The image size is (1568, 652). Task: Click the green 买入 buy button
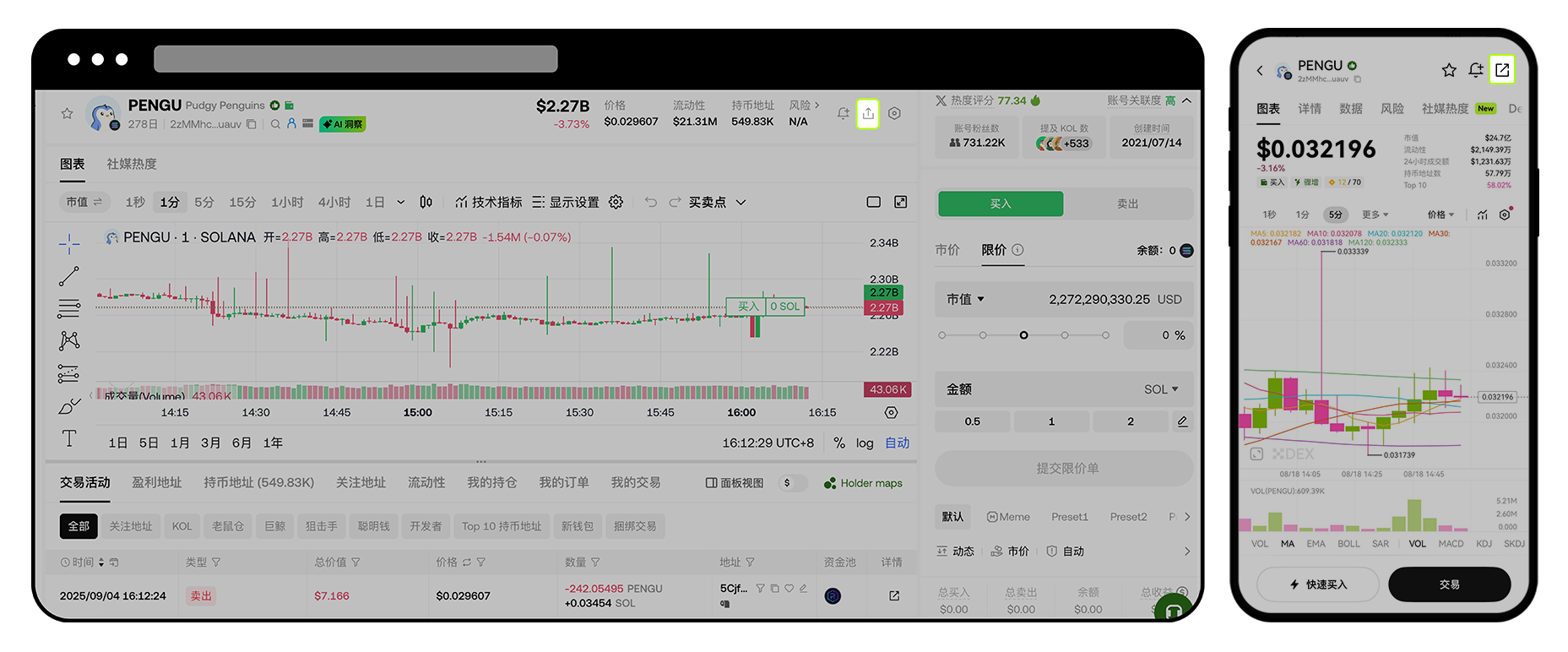tap(1001, 204)
